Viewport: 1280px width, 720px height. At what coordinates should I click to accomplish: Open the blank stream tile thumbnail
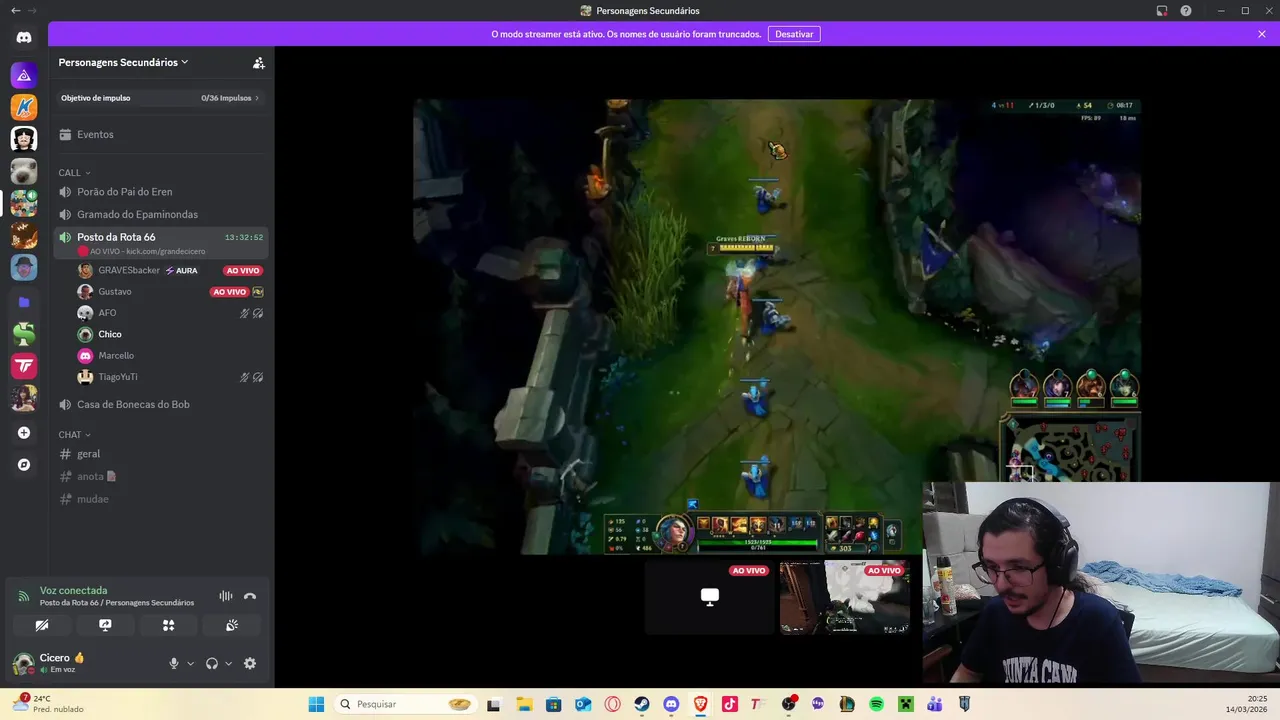pos(709,597)
